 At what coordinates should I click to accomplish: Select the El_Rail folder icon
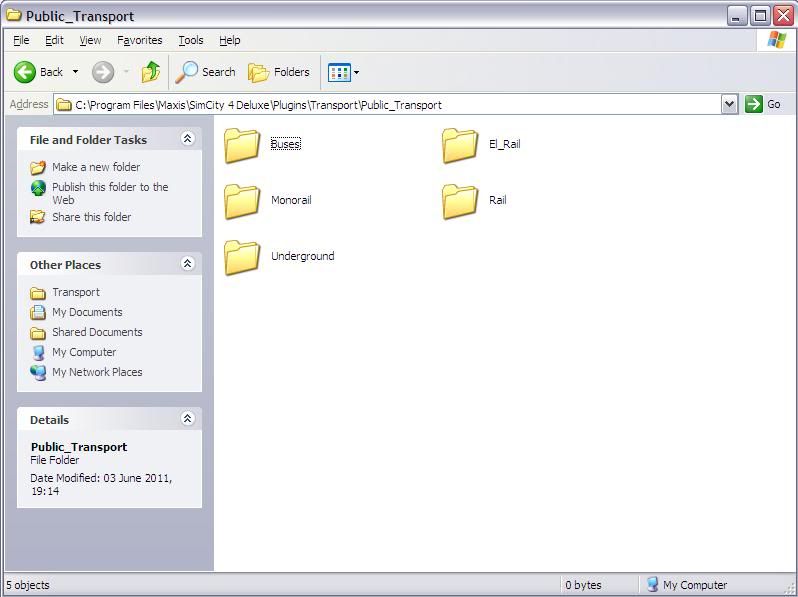point(460,146)
